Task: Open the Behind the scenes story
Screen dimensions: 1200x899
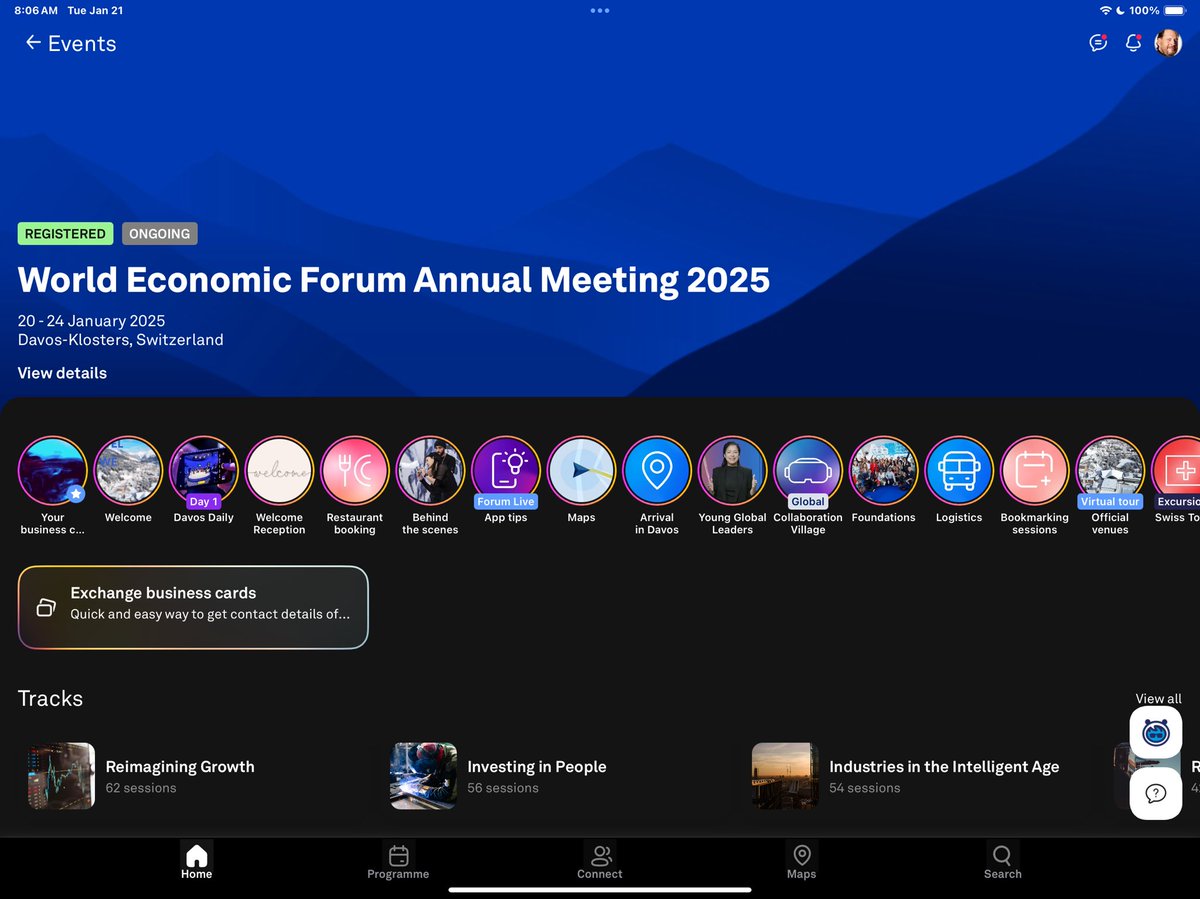Action: 430,470
